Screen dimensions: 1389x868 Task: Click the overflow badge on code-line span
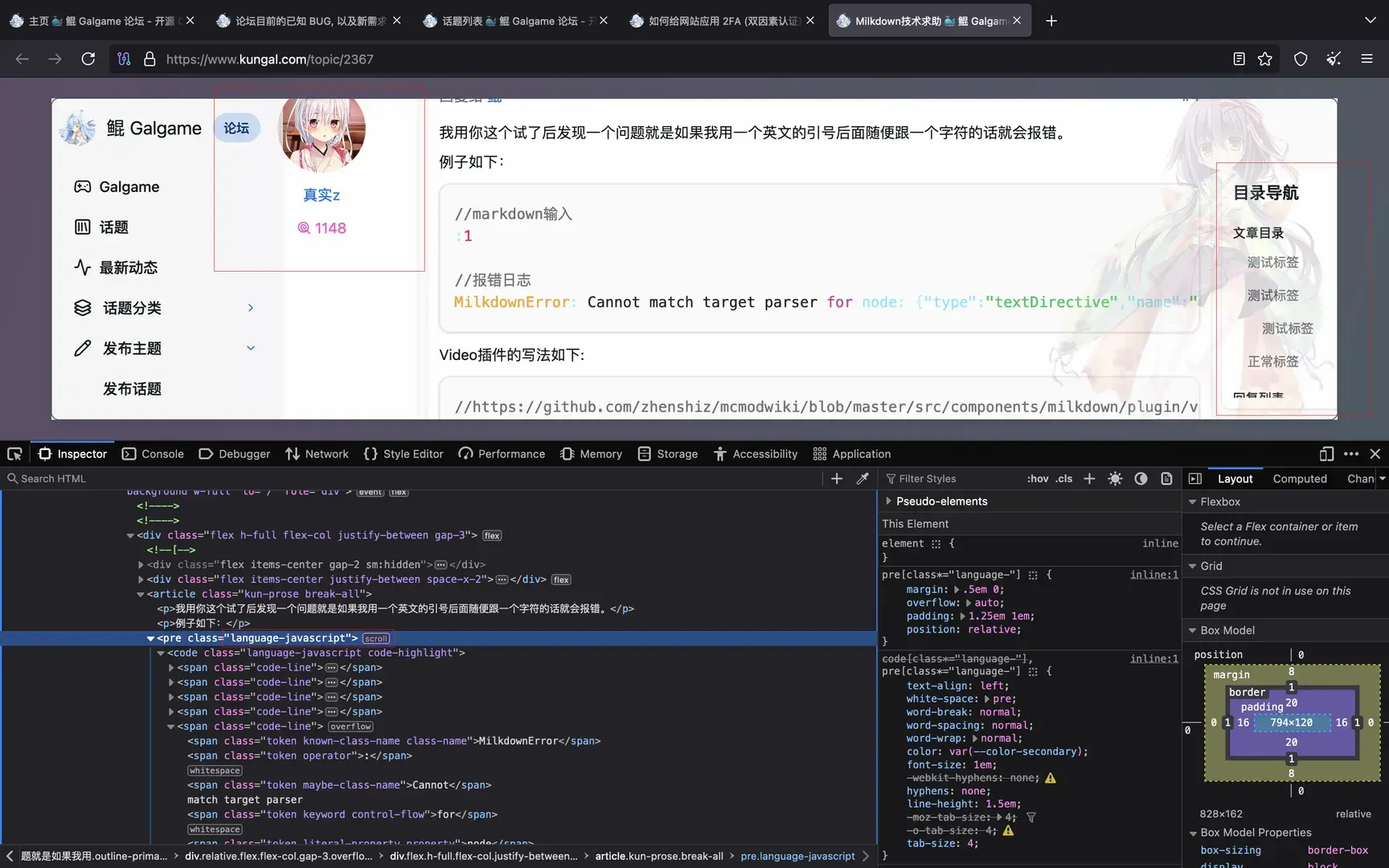pos(350,727)
